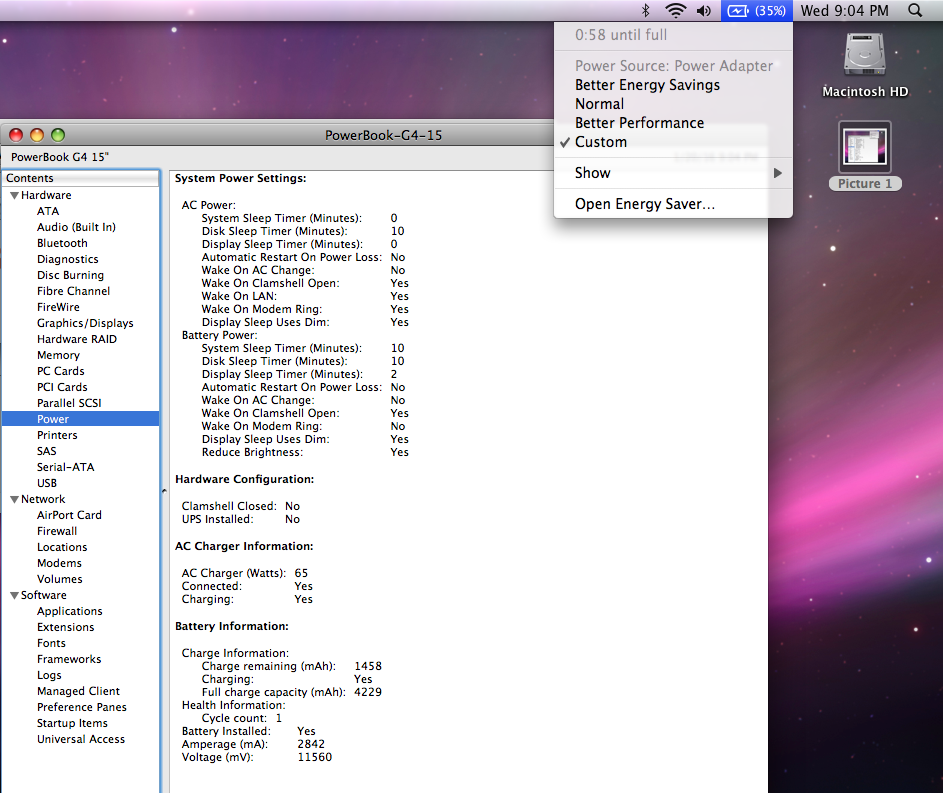Collapse the Network tree section

click(14, 500)
